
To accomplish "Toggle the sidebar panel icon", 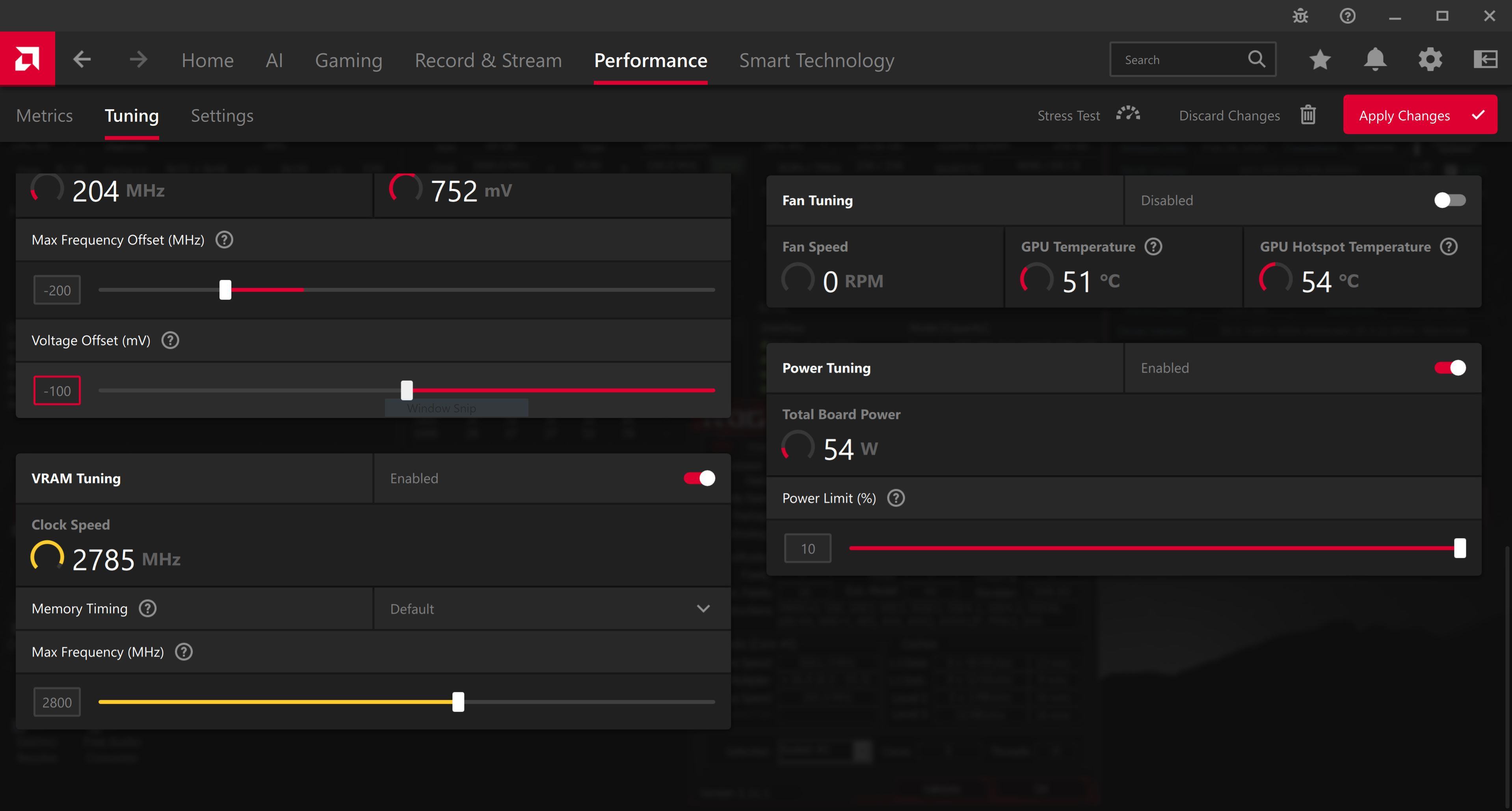I will [x=1485, y=59].
